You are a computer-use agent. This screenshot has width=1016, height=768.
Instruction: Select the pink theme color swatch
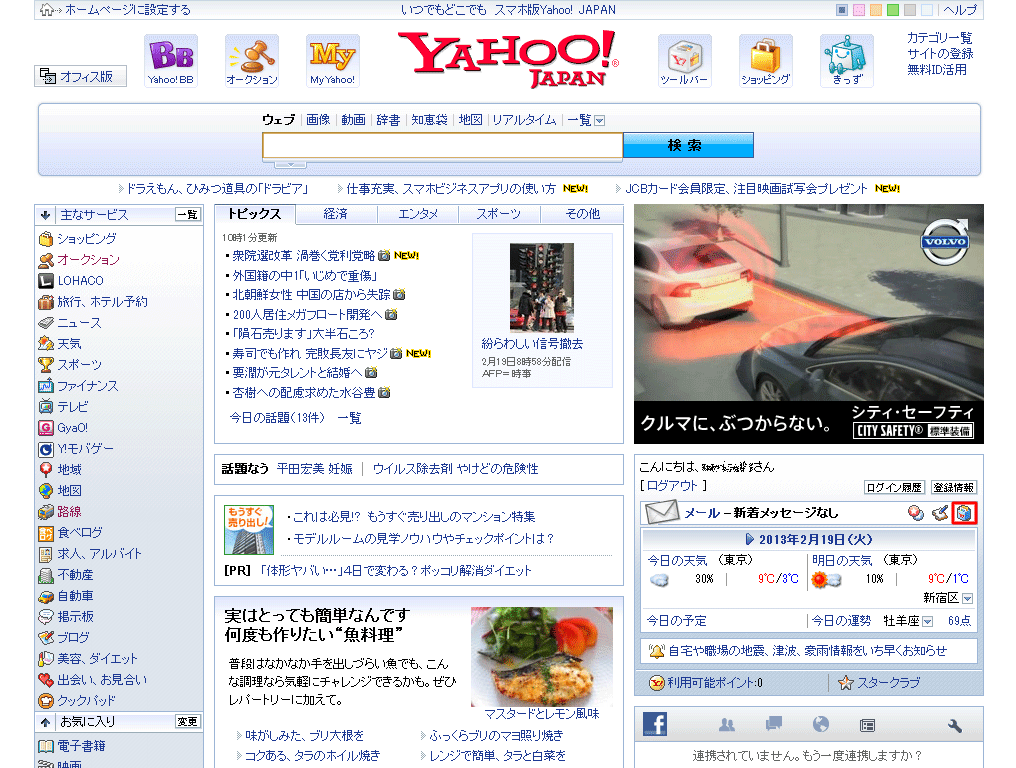(x=859, y=10)
